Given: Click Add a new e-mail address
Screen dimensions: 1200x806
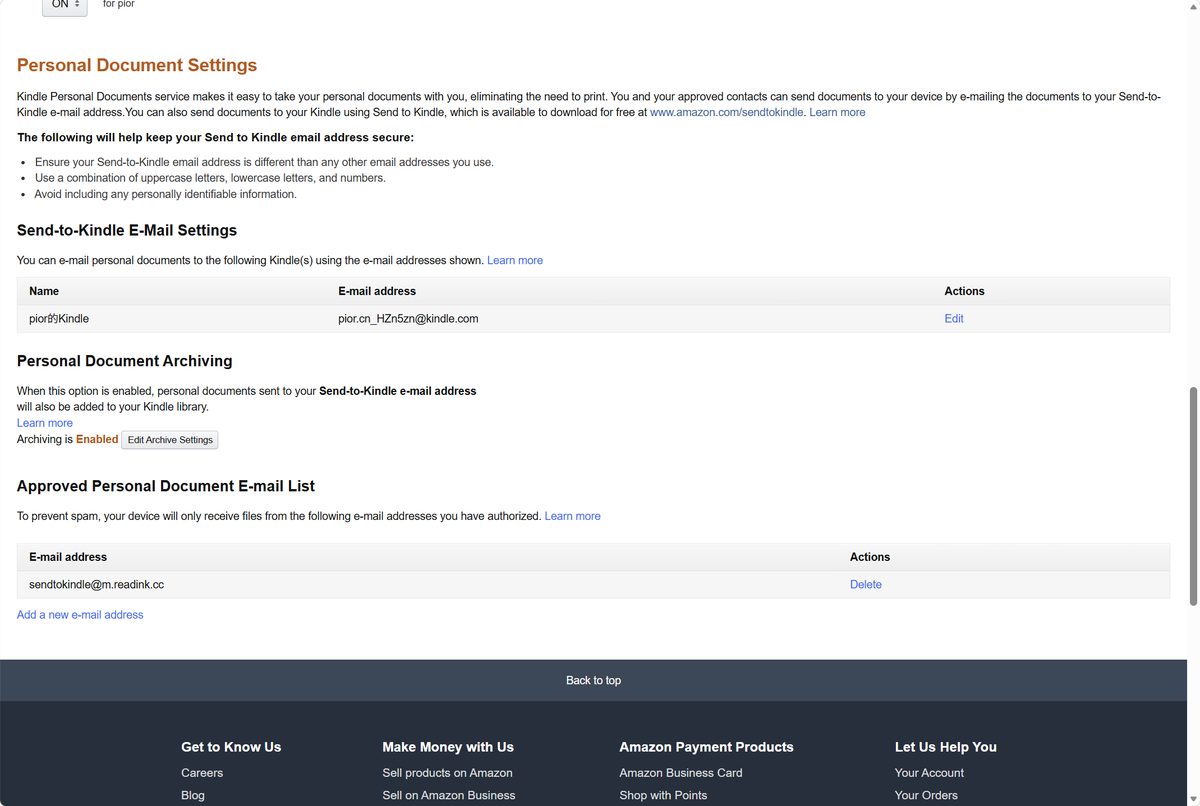Looking at the screenshot, I should tap(80, 615).
